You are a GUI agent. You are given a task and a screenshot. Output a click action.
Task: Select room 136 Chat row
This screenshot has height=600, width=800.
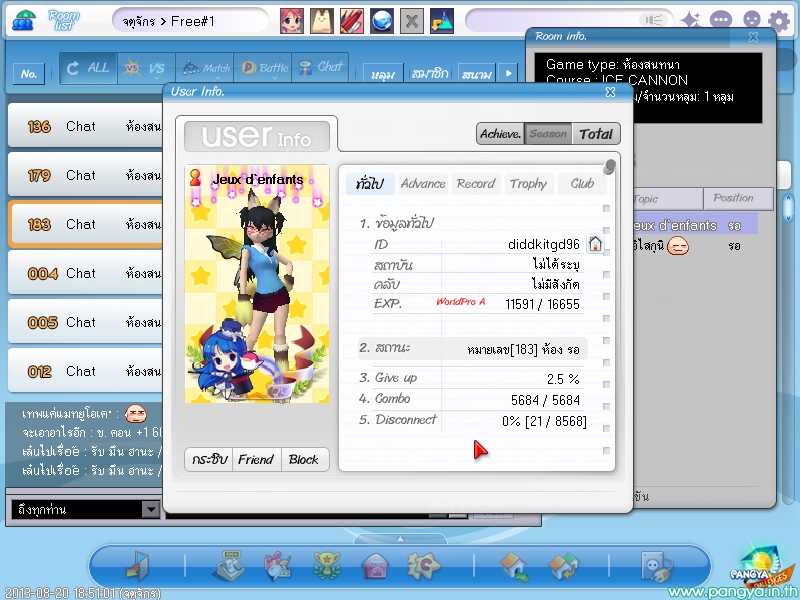[86, 126]
